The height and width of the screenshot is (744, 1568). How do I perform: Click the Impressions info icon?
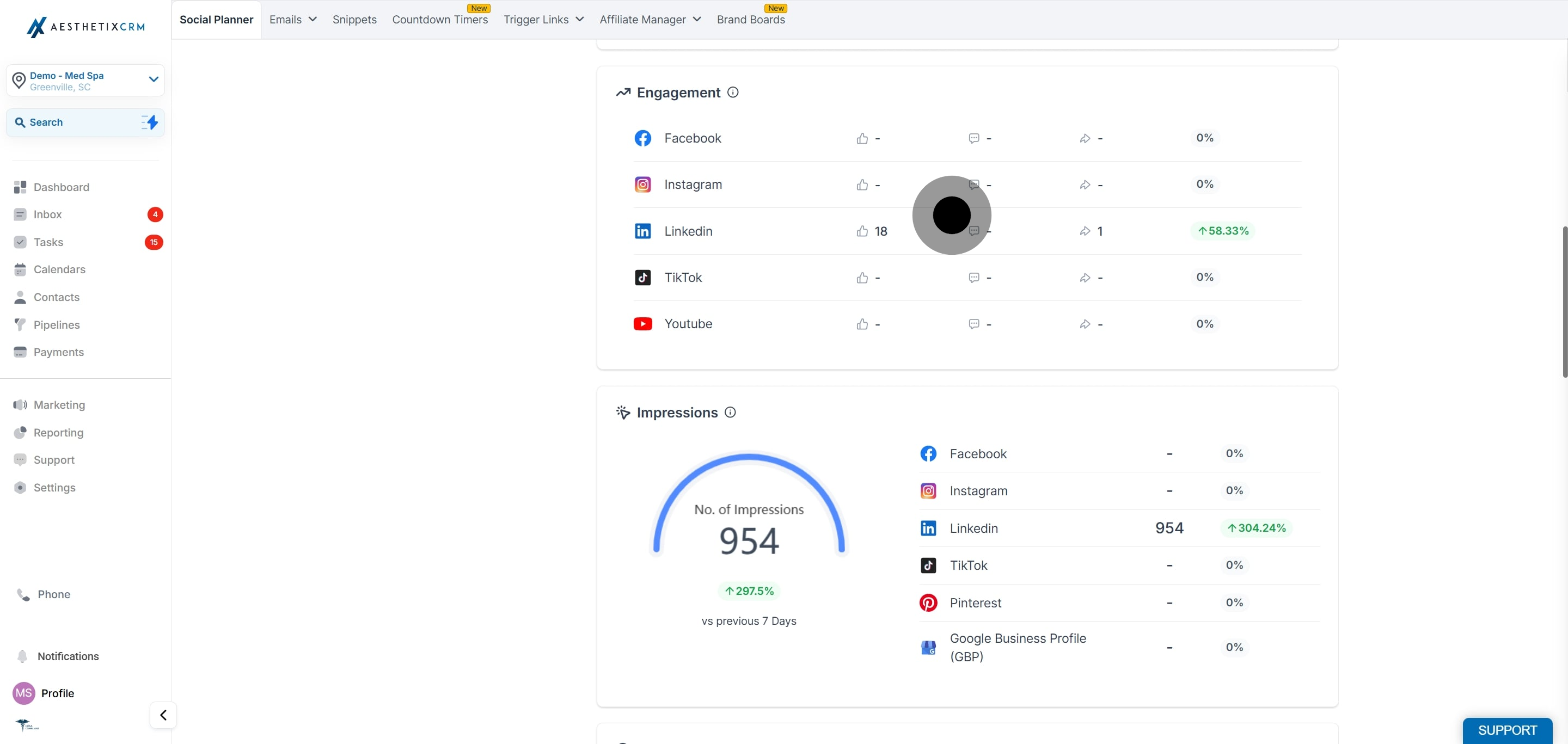tap(730, 413)
